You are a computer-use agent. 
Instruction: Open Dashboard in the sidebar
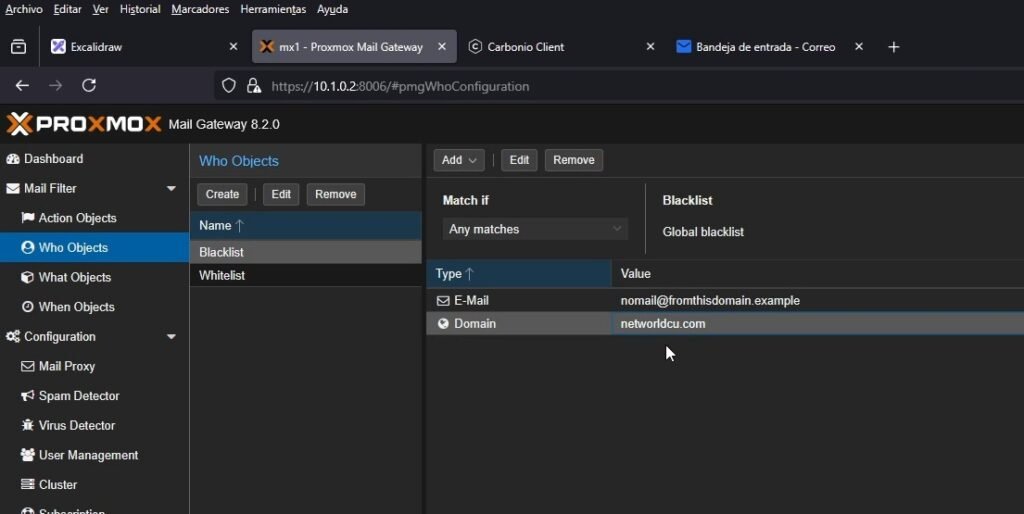pos(54,159)
